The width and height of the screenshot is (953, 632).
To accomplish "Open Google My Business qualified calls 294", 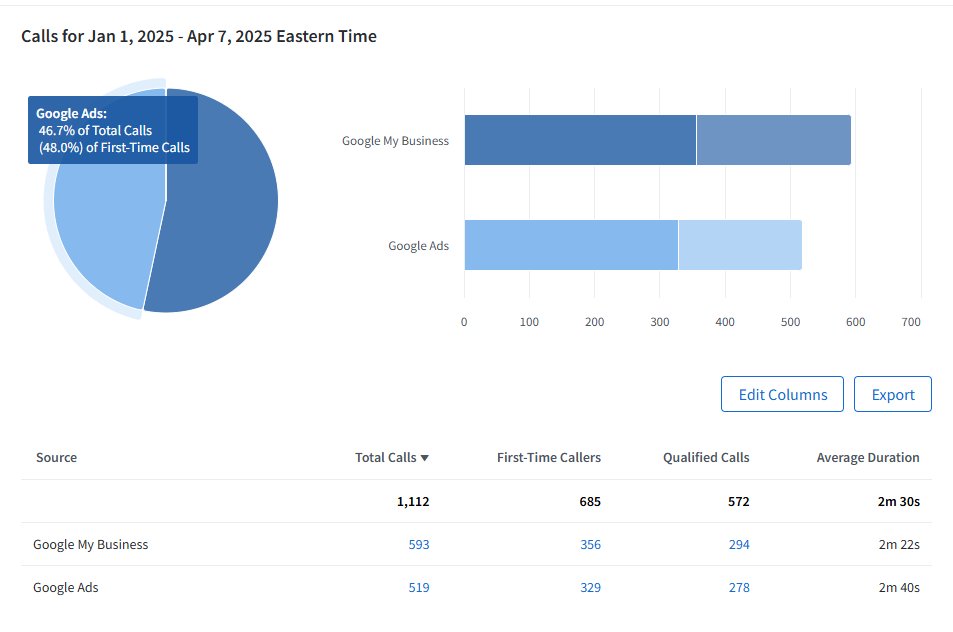I will point(739,544).
